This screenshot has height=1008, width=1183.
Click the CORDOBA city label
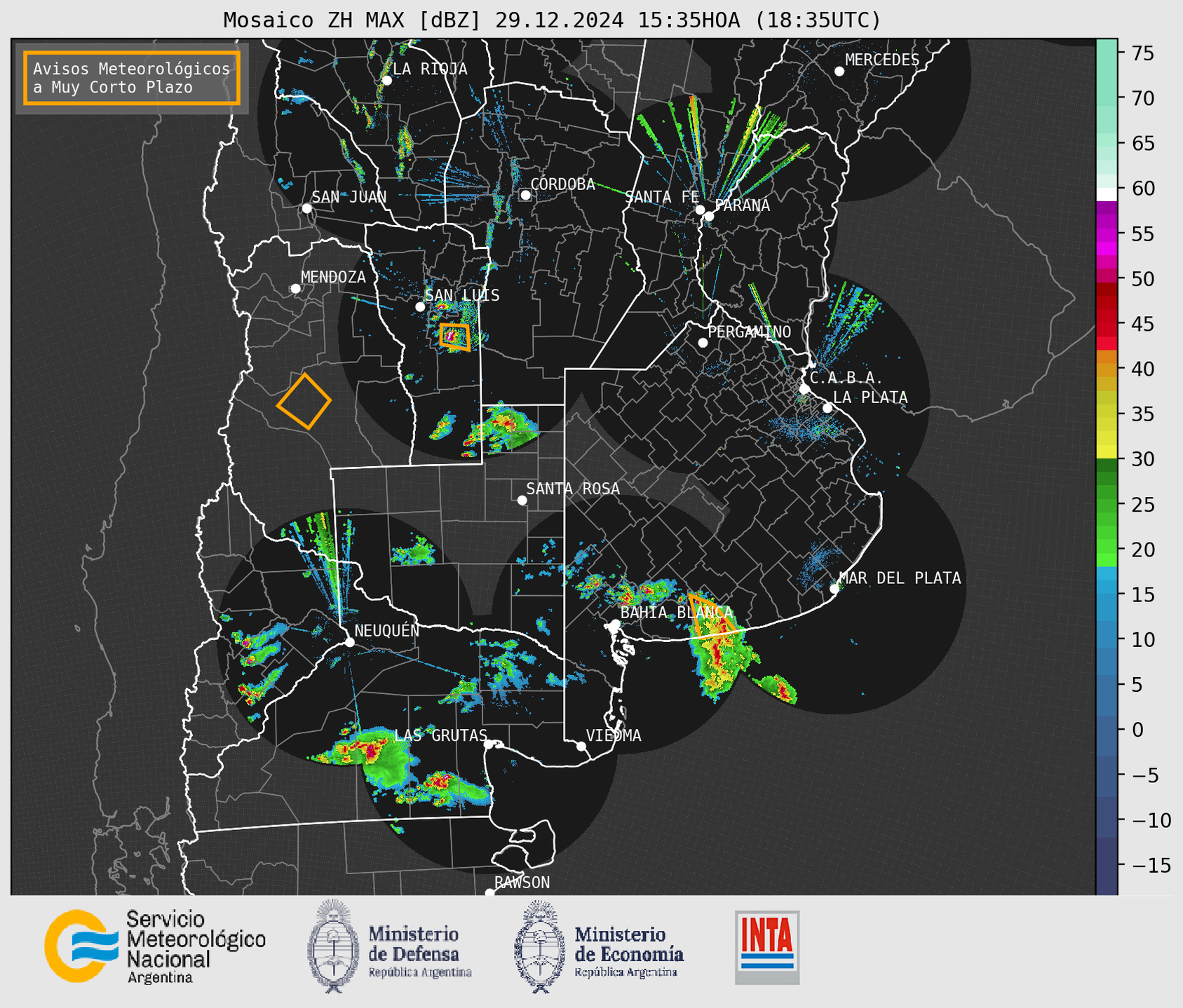pos(562,184)
